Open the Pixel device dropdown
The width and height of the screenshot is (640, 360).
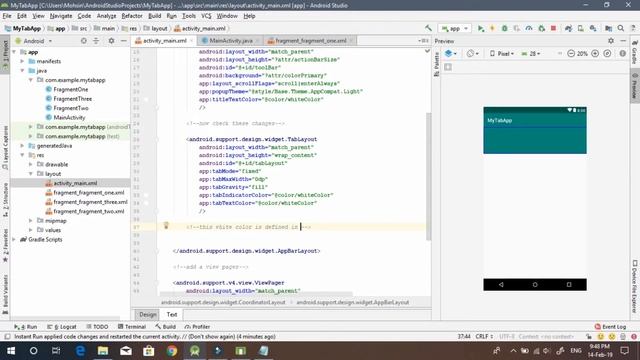point(502,53)
